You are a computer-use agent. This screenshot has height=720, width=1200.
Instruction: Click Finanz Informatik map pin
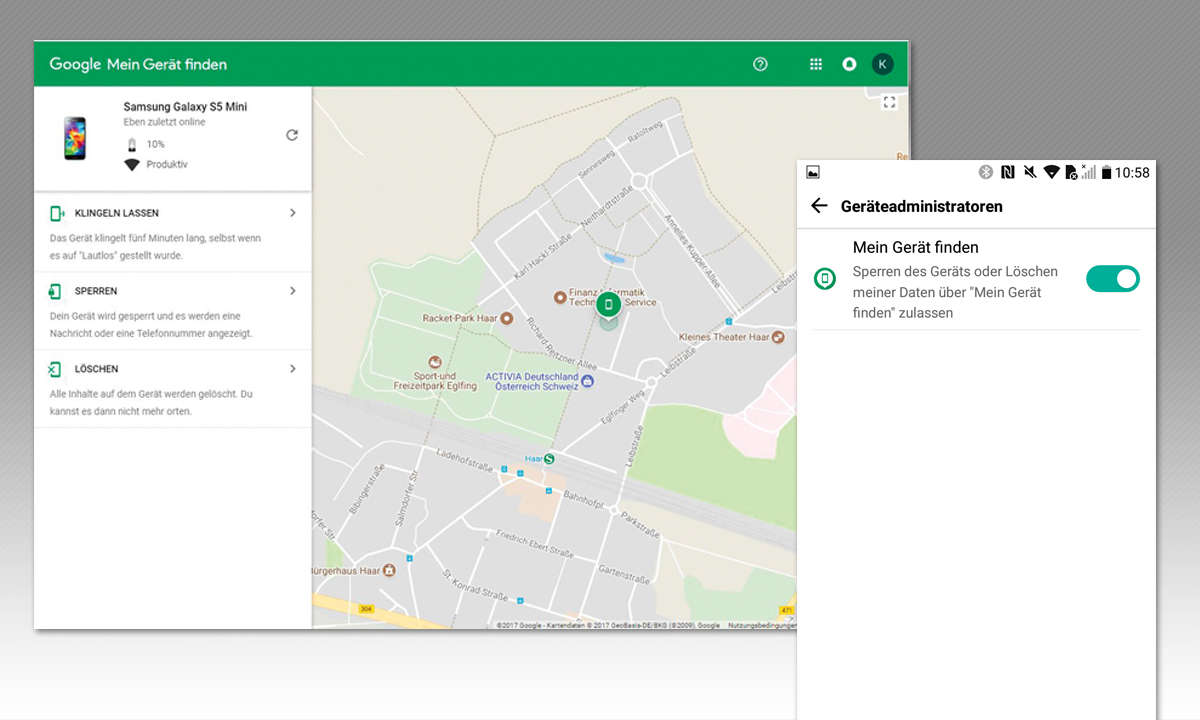tap(562, 297)
